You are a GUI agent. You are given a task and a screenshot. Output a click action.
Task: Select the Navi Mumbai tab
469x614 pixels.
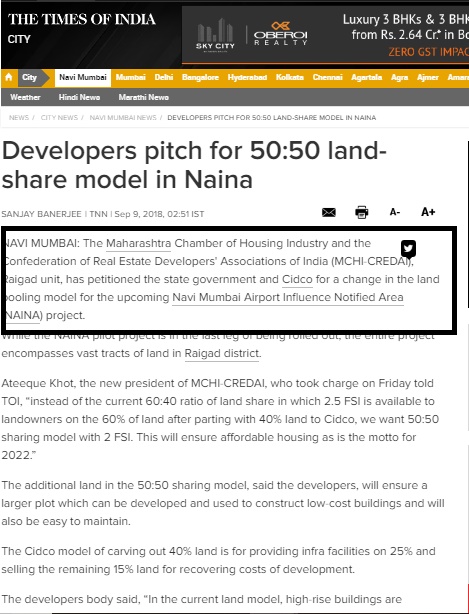[83, 77]
